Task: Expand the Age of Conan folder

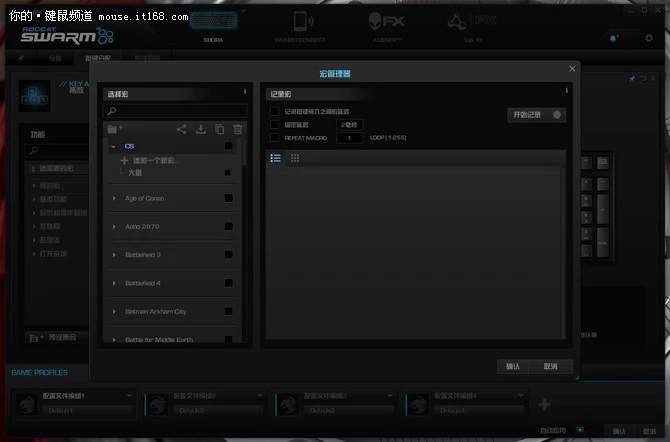Action: (x=114, y=199)
